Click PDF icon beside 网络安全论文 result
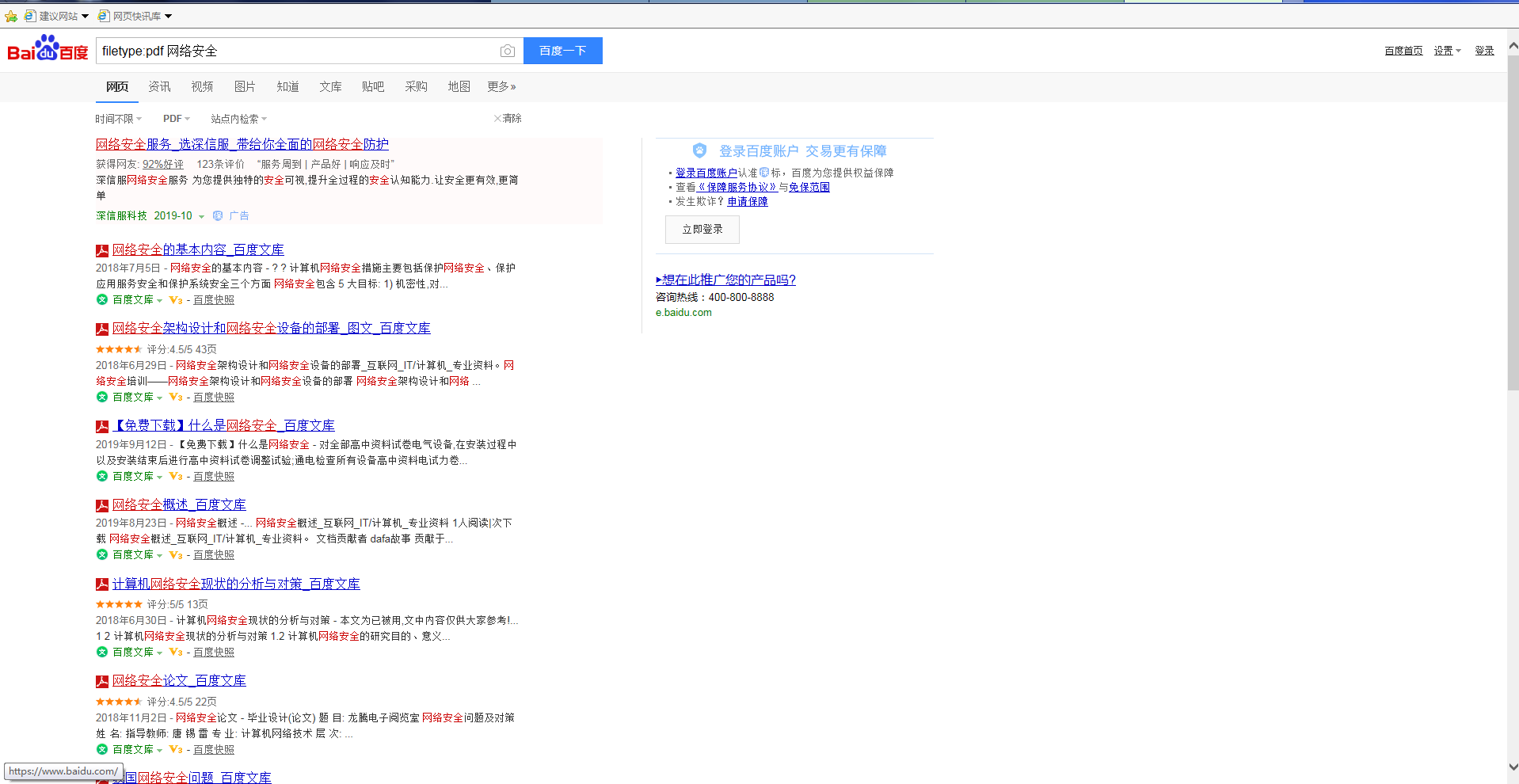1519x784 pixels. pyautogui.click(x=102, y=681)
